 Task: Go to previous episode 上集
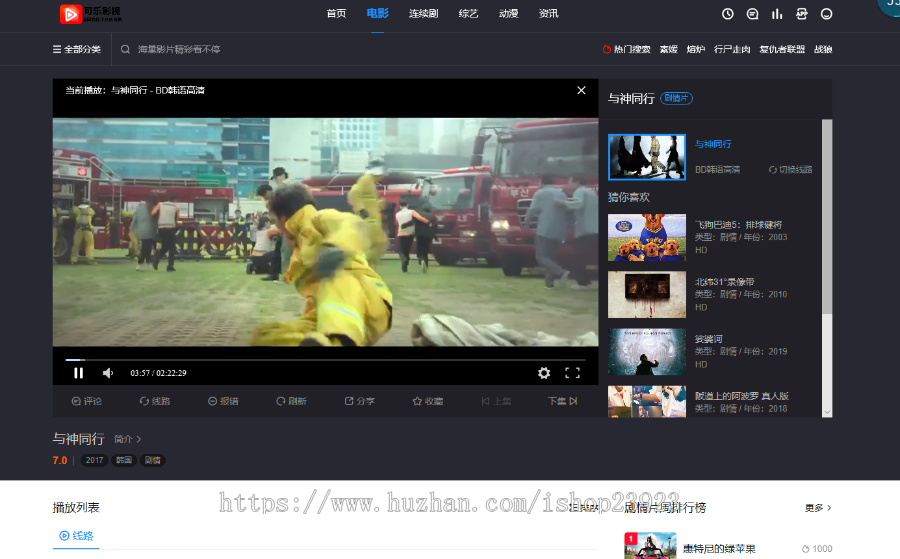point(496,401)
